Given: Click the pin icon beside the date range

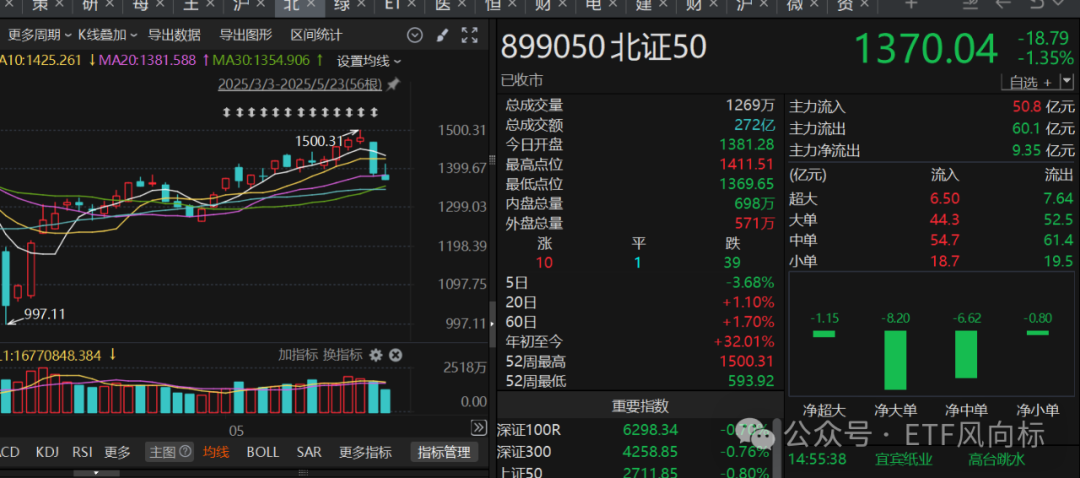Looking at the screenshot, I should click(x=393, y=84).
